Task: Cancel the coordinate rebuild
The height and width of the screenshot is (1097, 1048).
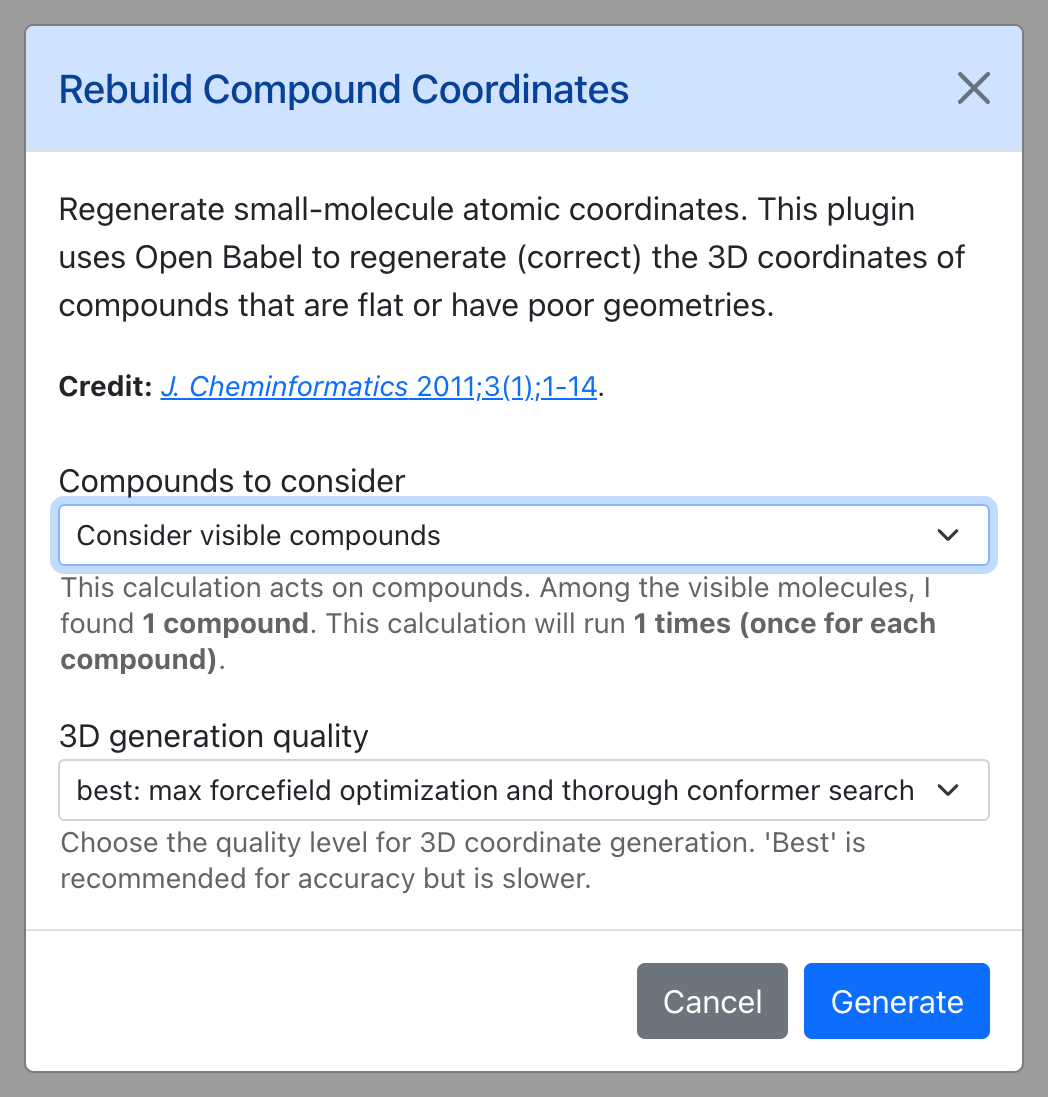Action: [712, 1001]
